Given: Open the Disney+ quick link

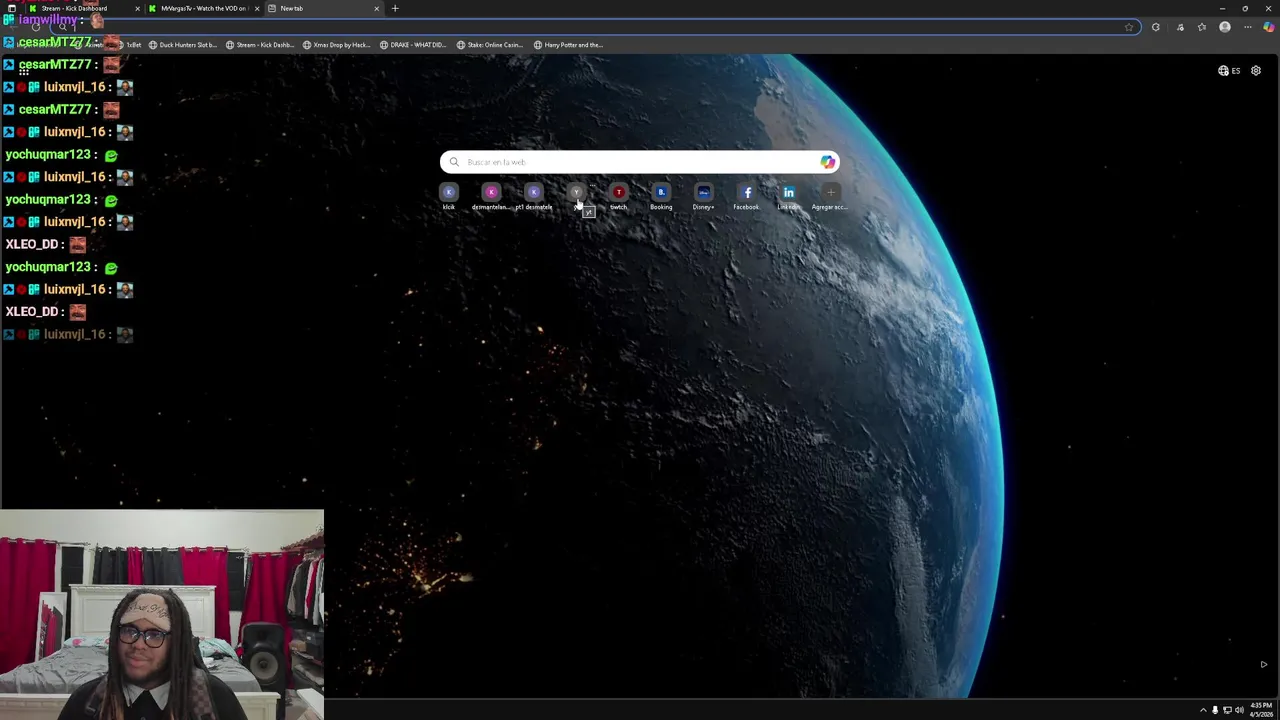Looking at the screenshot, I should [704, 197].
